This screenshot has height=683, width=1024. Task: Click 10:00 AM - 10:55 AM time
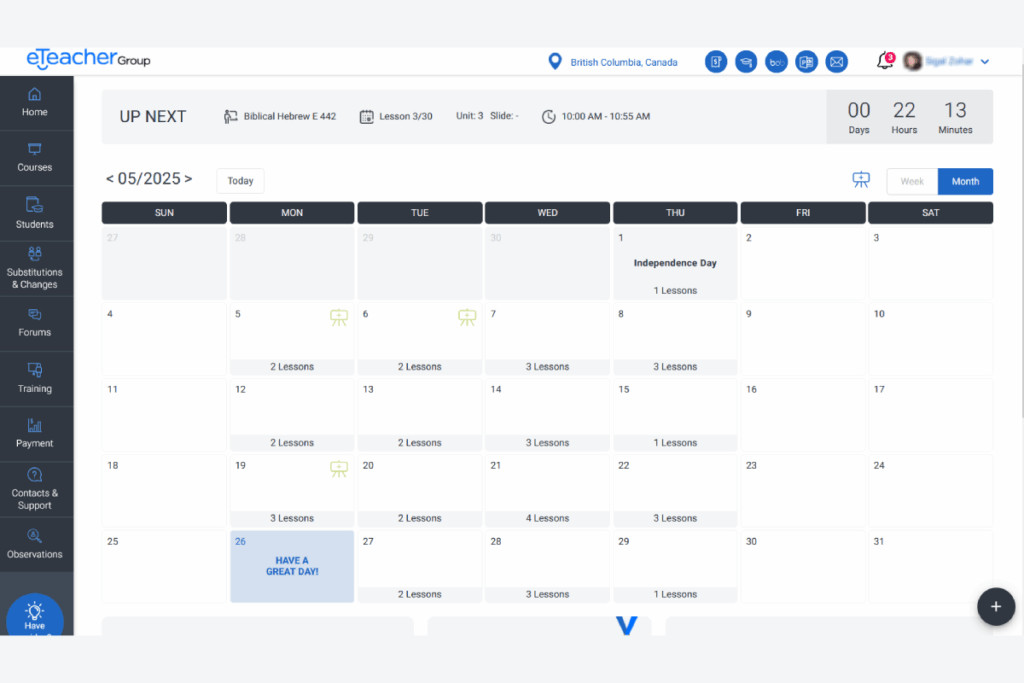click(605, 116)
